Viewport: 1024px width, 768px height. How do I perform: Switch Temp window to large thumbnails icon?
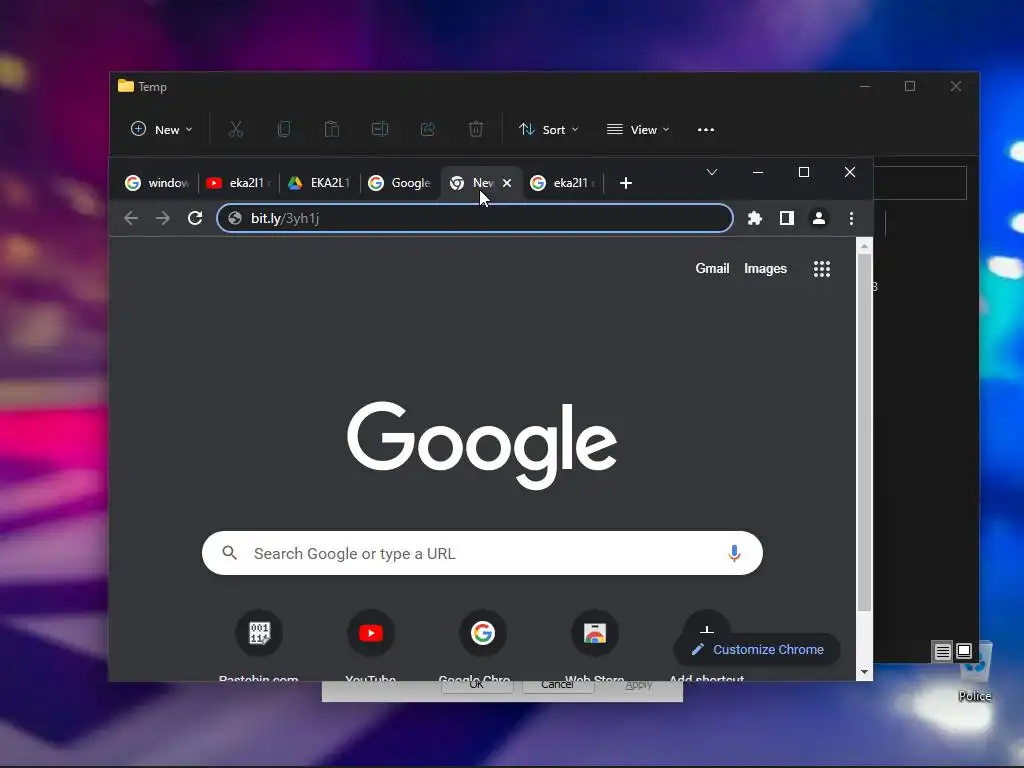click(964, 651)
